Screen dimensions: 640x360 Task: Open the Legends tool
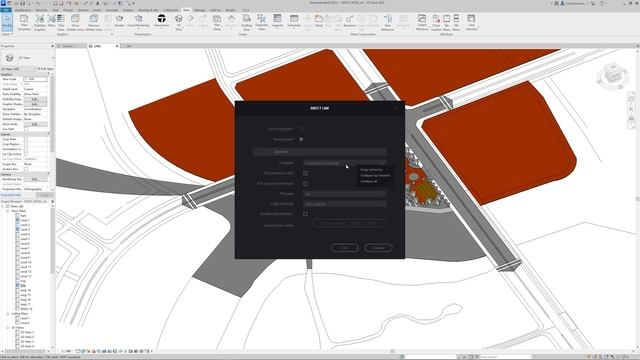277,20
